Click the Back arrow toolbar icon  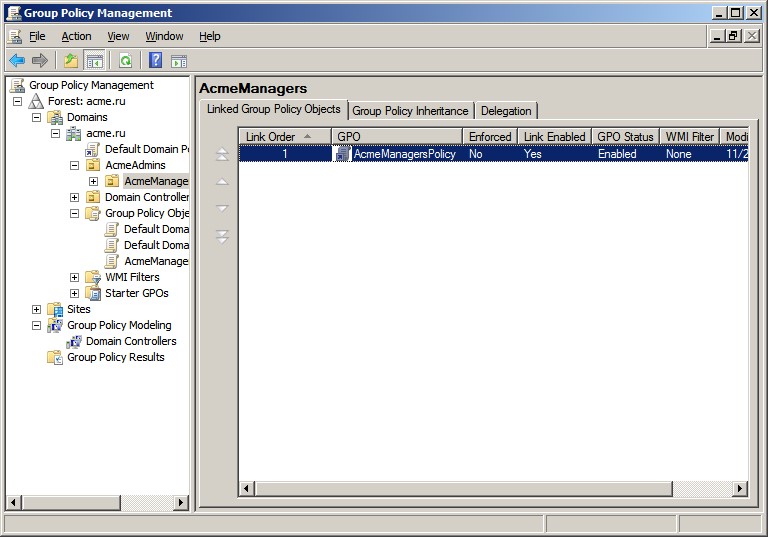(17, 60)
